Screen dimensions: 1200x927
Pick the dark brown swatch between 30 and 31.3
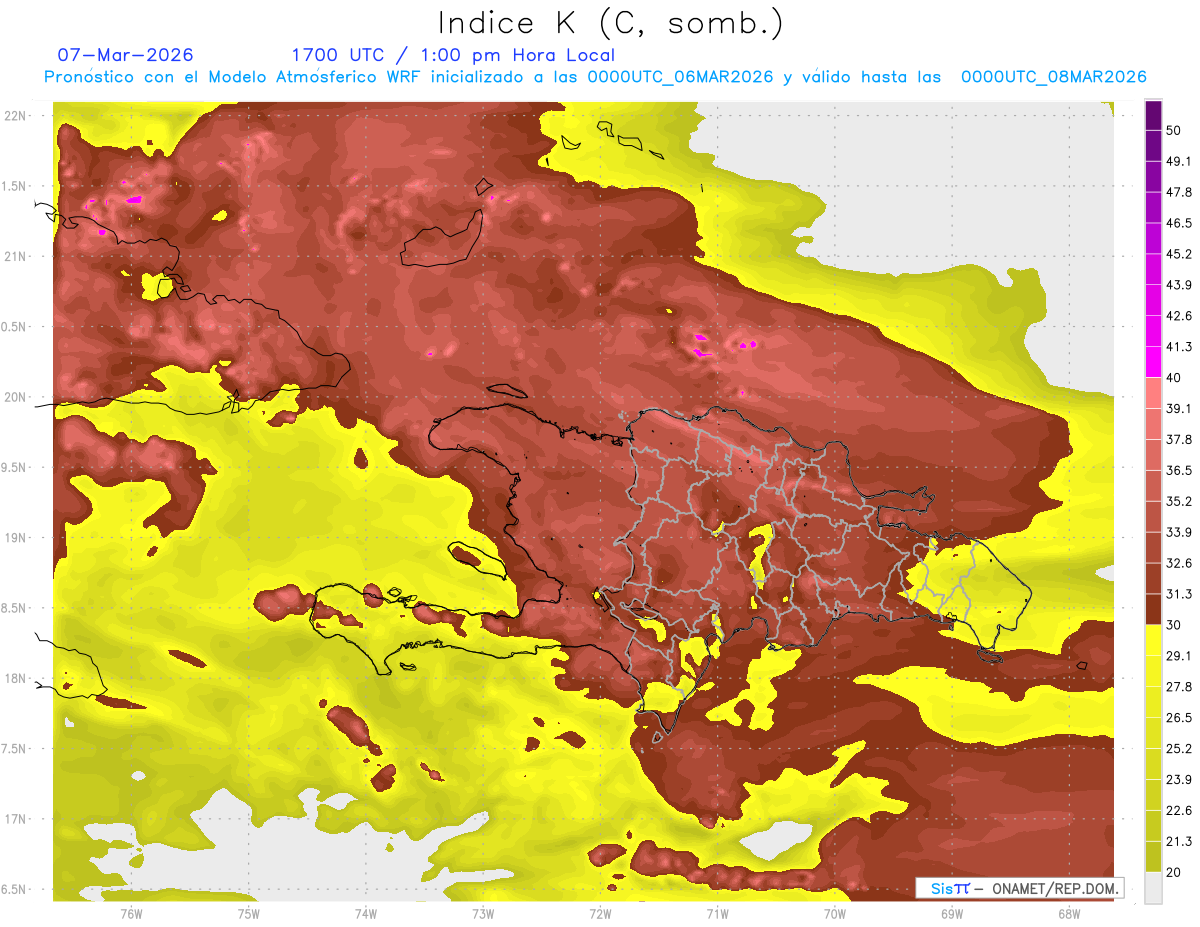tap(1153, 609)
